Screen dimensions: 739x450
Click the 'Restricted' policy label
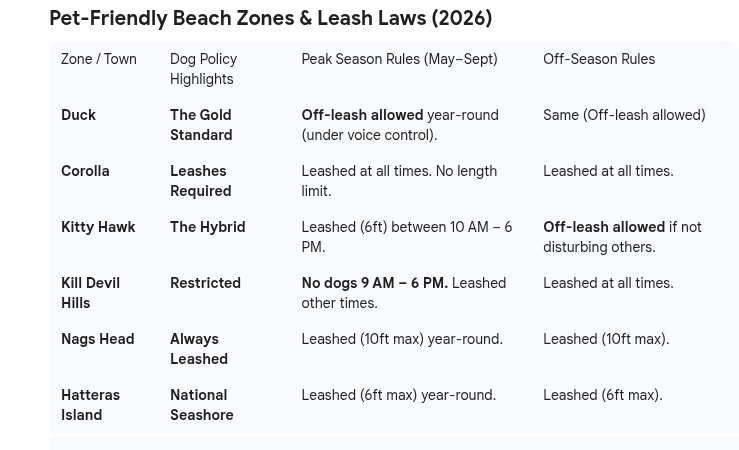tap(205, 283)
